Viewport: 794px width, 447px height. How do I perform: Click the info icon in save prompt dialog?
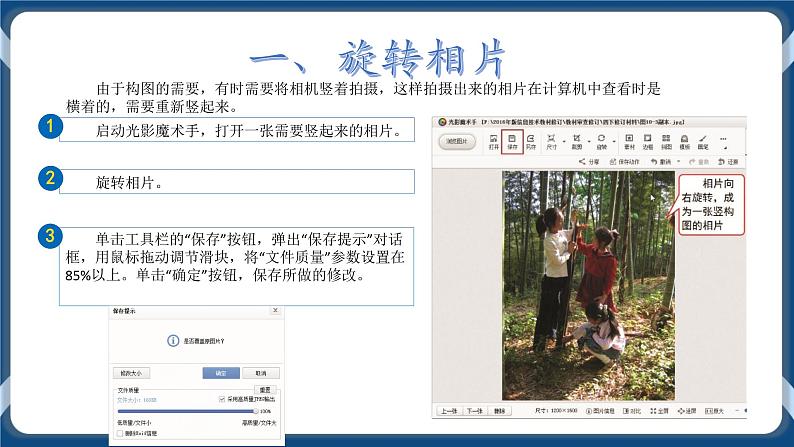click(x=173, y=341)
